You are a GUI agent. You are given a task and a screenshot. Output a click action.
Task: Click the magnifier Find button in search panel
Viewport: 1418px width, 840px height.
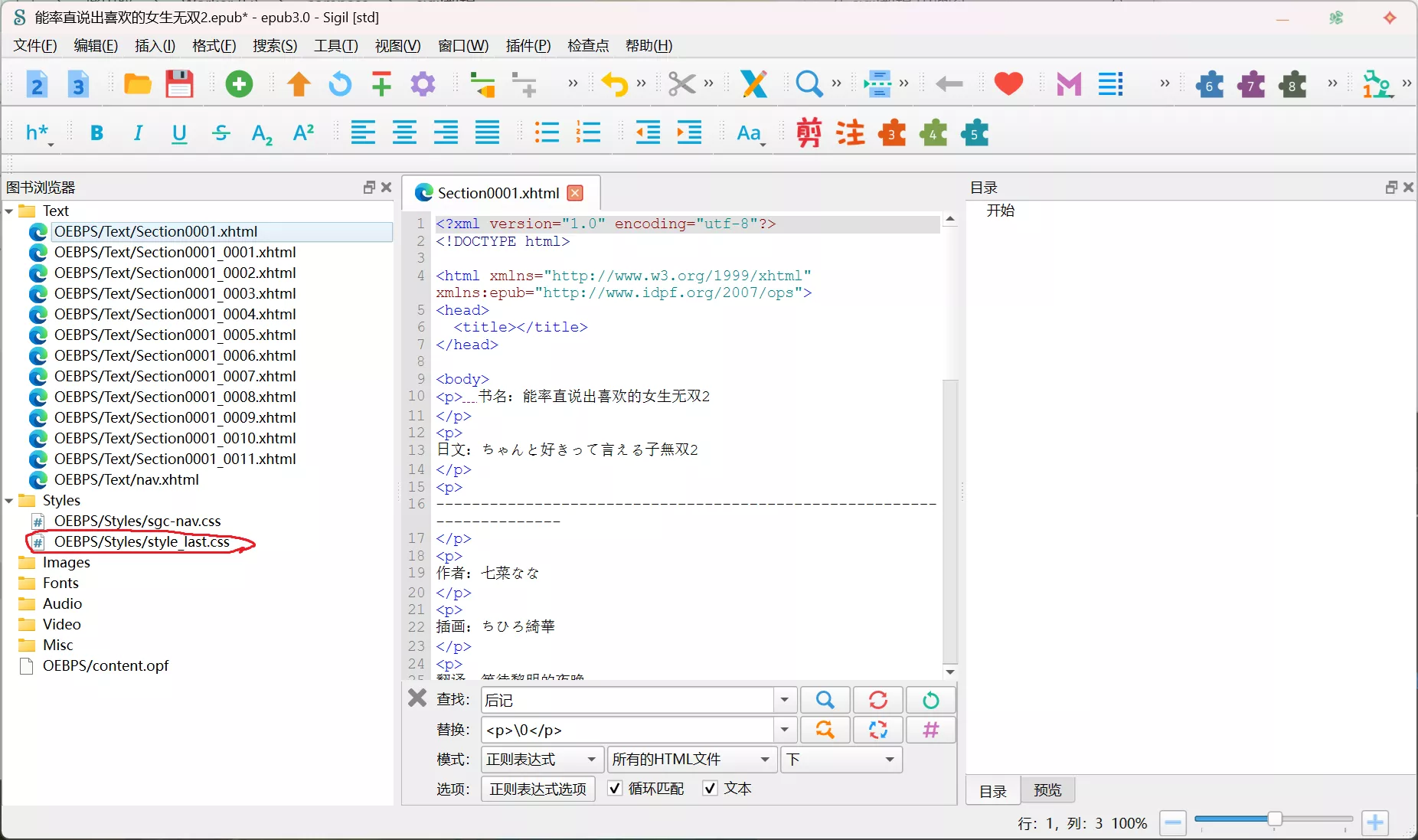tap(825, 700)
